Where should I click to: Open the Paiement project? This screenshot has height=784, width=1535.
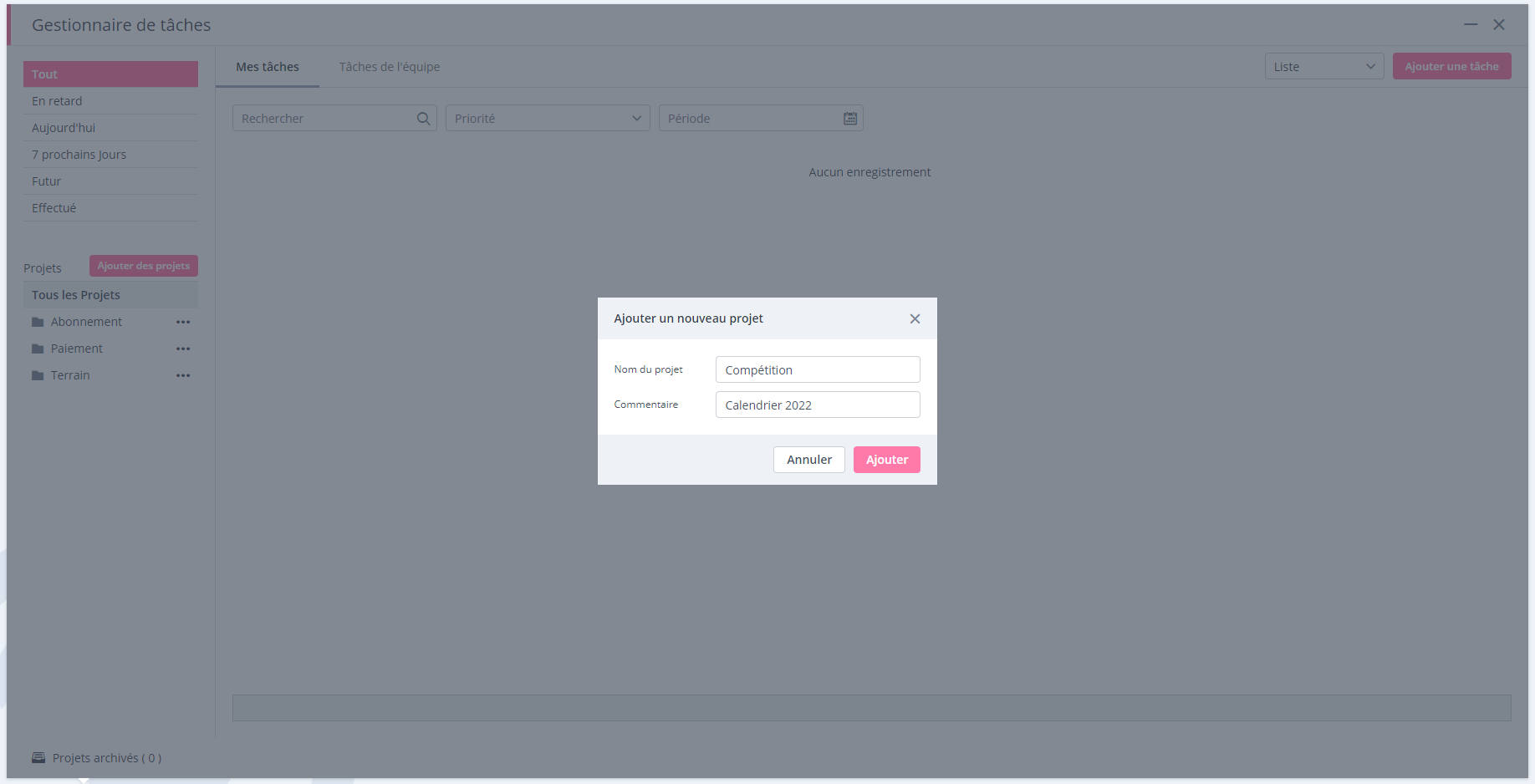(77, 349)
